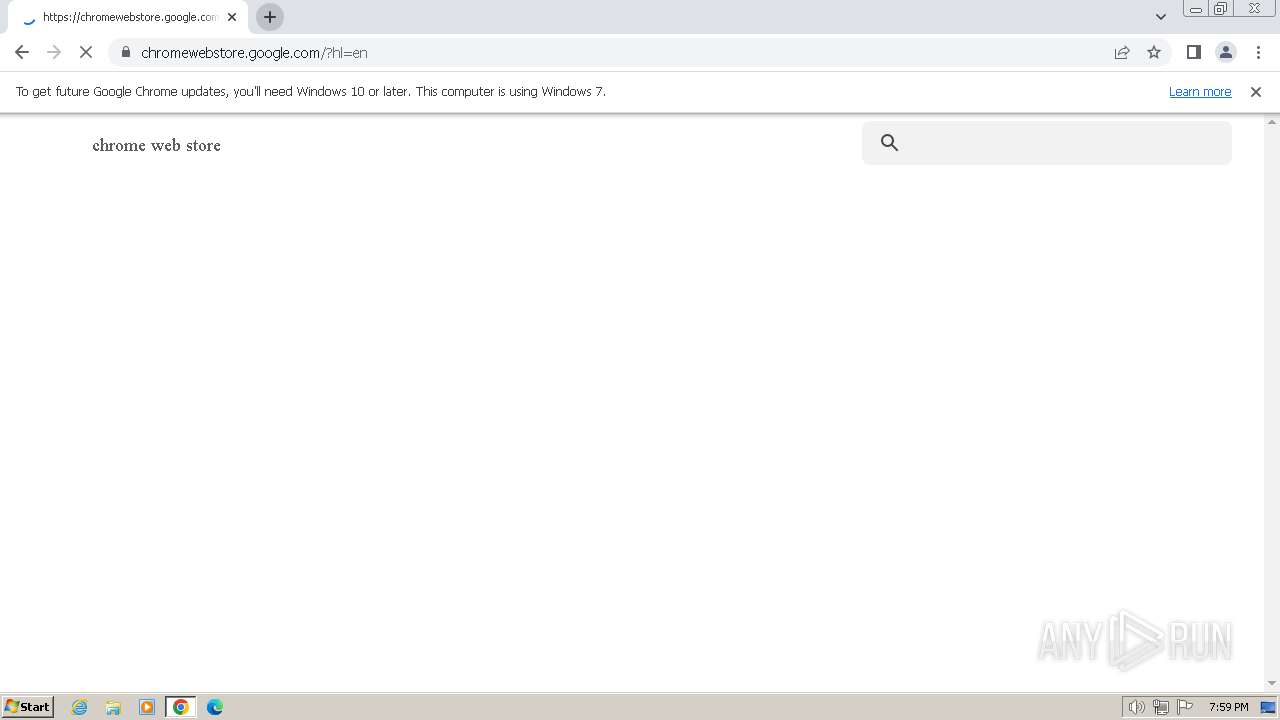Screen dimensions: 1280x720
Task: View site information via padlock icon
Action: tap(125, 52)
